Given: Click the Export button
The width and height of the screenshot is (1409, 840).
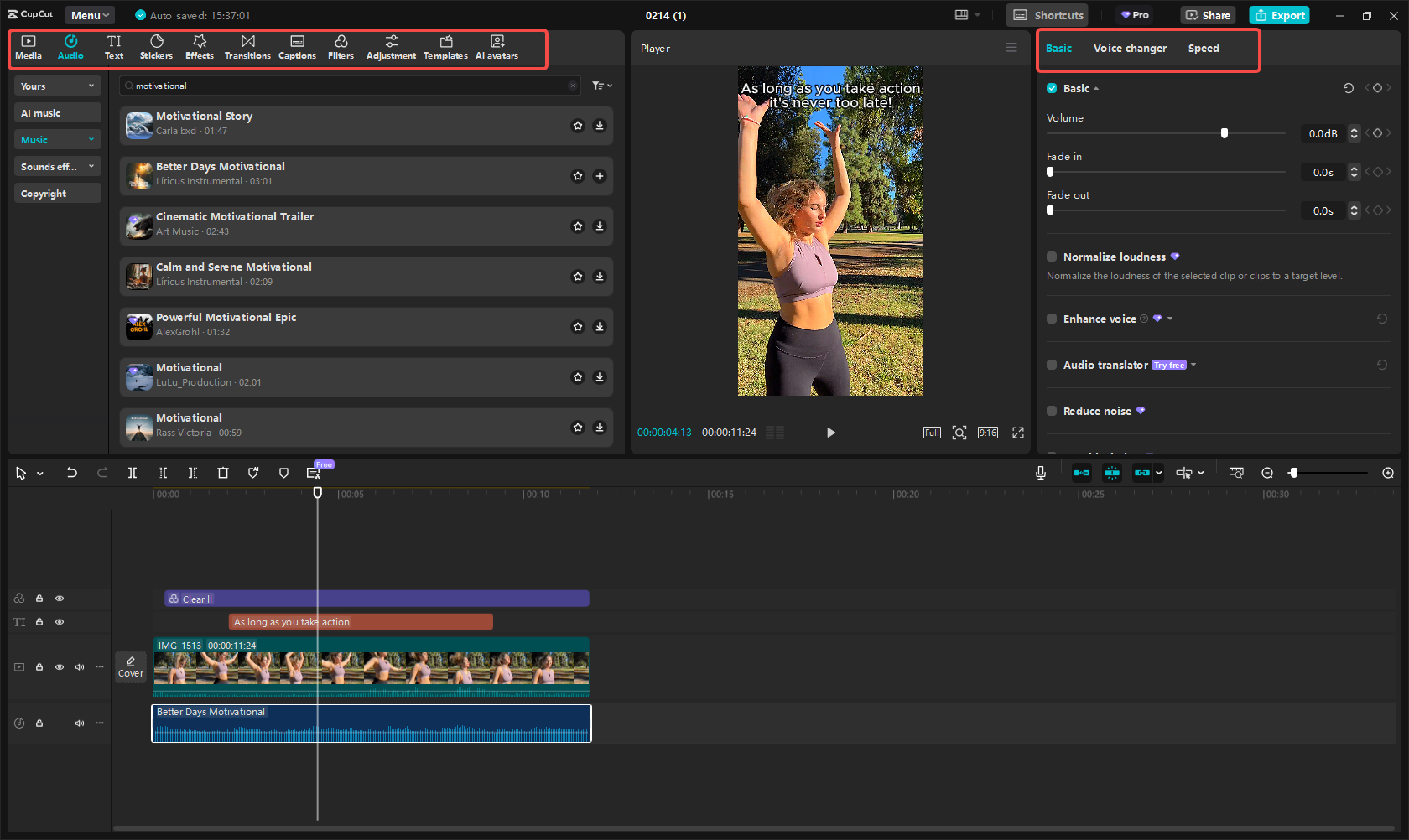Looking at the screenshot, I should pos(1279,15).
